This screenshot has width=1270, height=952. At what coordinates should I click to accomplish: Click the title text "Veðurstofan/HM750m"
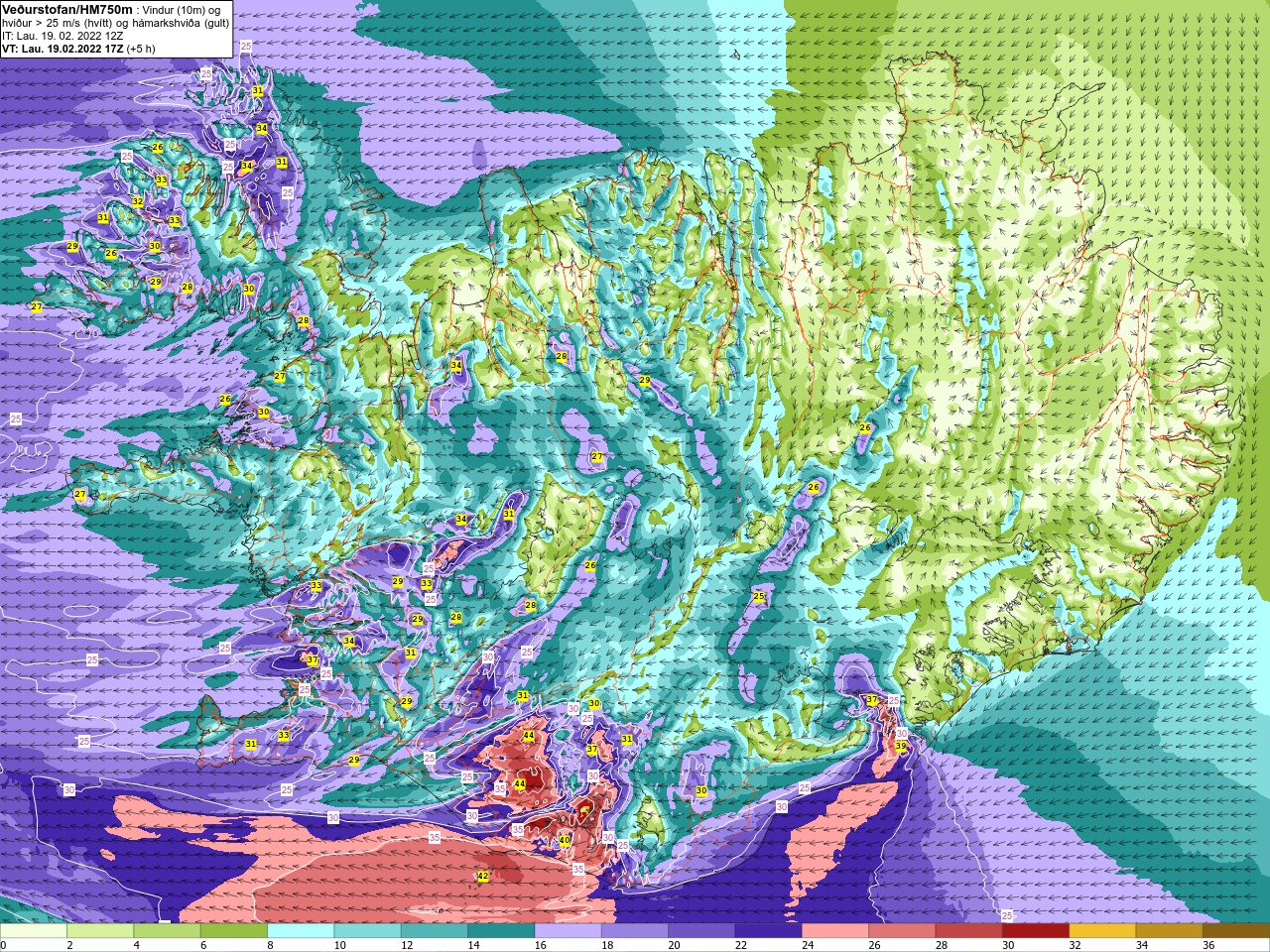66,8
